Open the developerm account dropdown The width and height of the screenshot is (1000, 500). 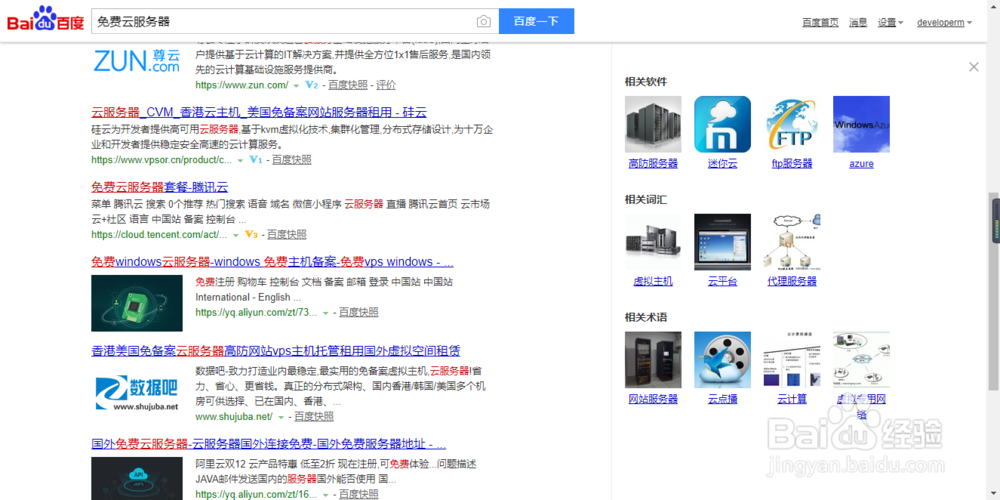945,22
